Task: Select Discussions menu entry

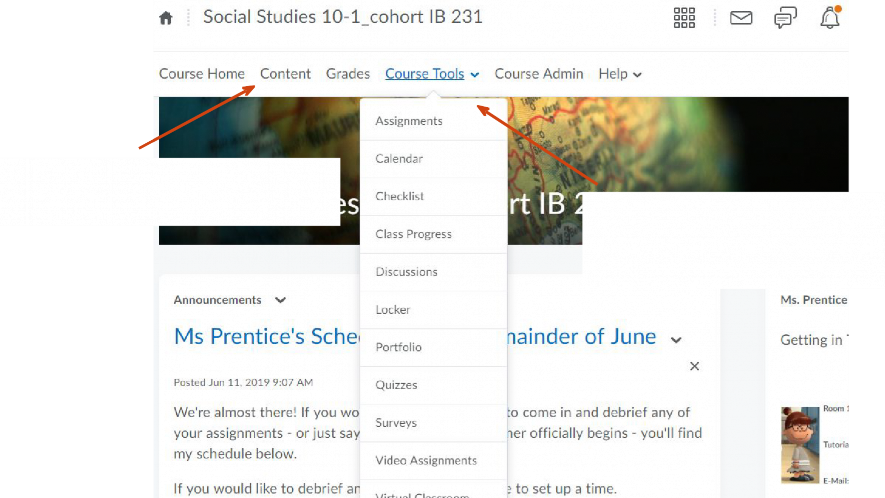Action: (x=407, y=272)
